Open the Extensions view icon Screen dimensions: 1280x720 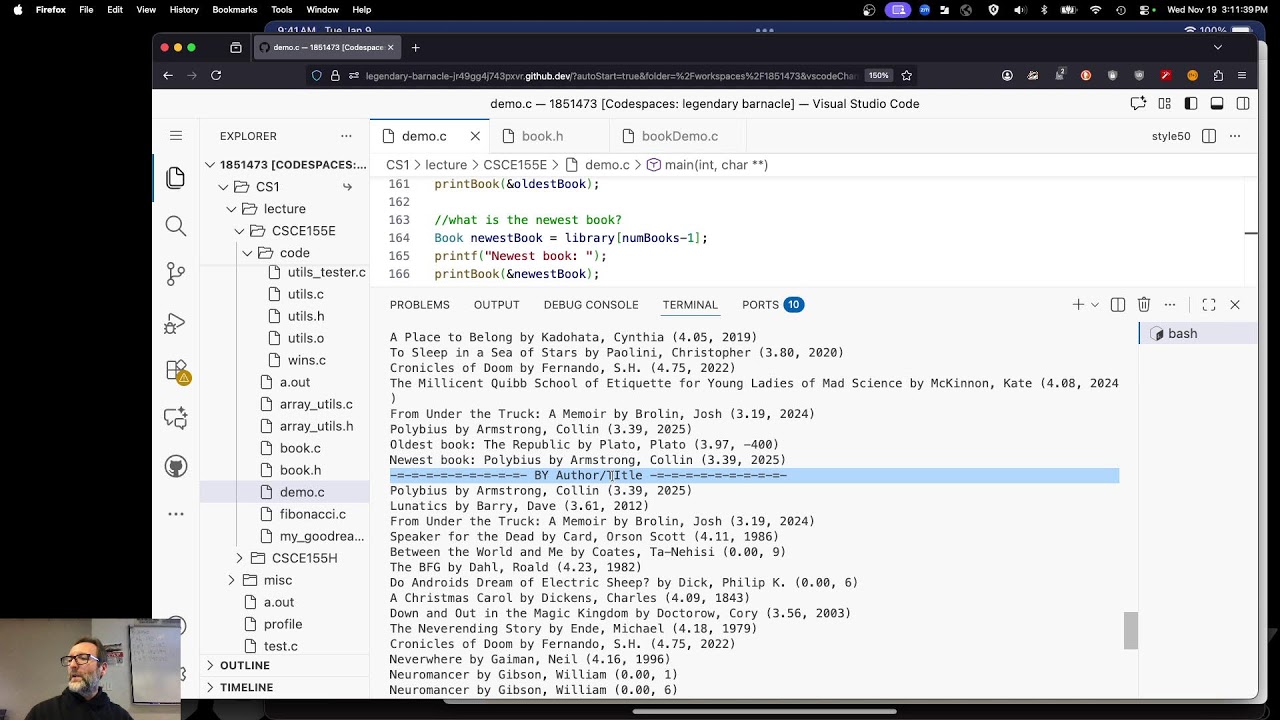point(176,371)
